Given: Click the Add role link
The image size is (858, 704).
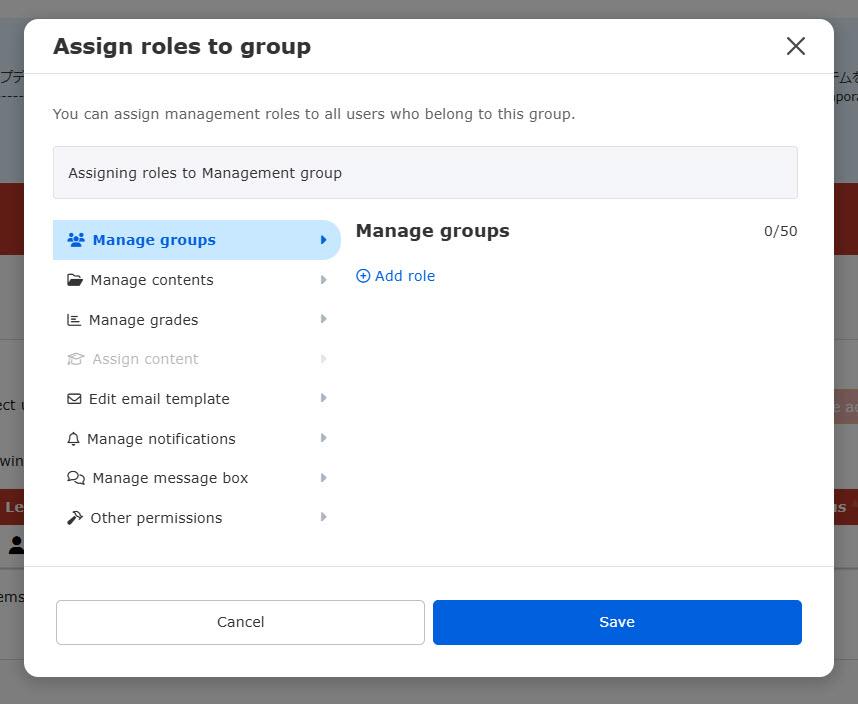Looking at the screenshot, I should coord(404,276).
